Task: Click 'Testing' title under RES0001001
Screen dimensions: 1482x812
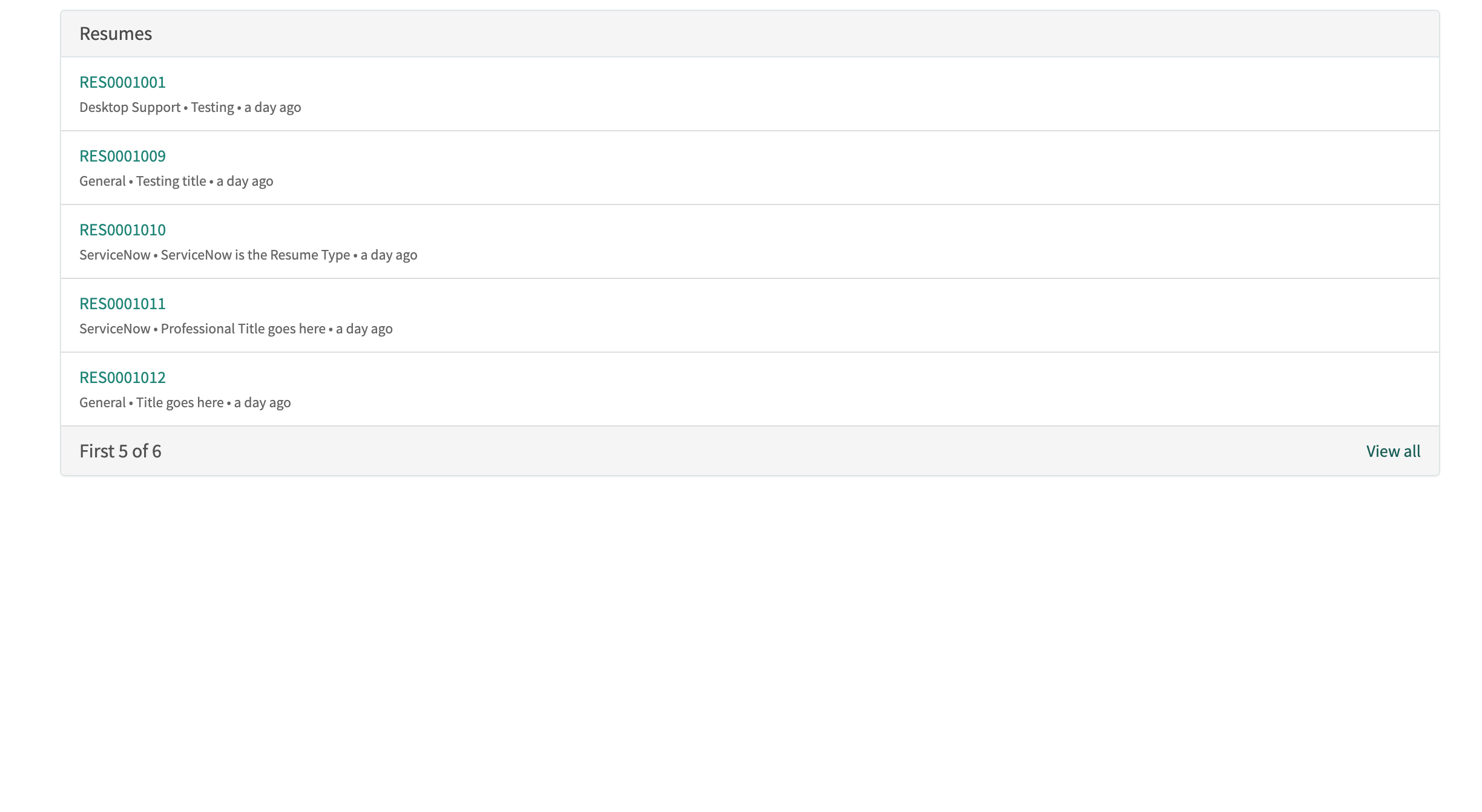Action: click(212, 107)
